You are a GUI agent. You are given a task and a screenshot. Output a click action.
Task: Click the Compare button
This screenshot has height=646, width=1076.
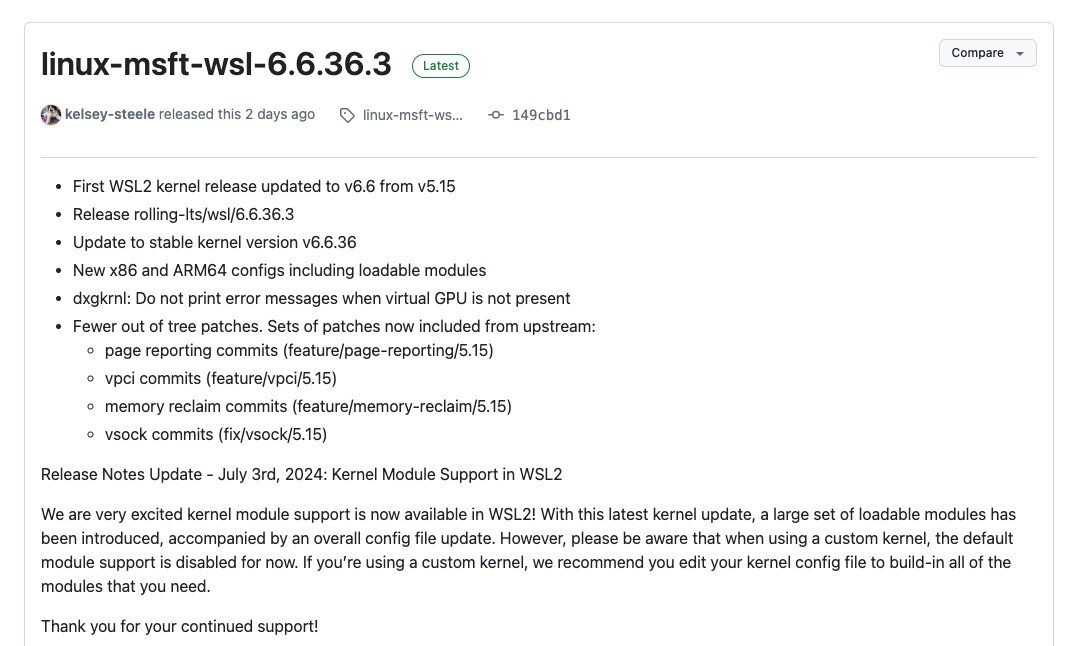coord(978,53)
